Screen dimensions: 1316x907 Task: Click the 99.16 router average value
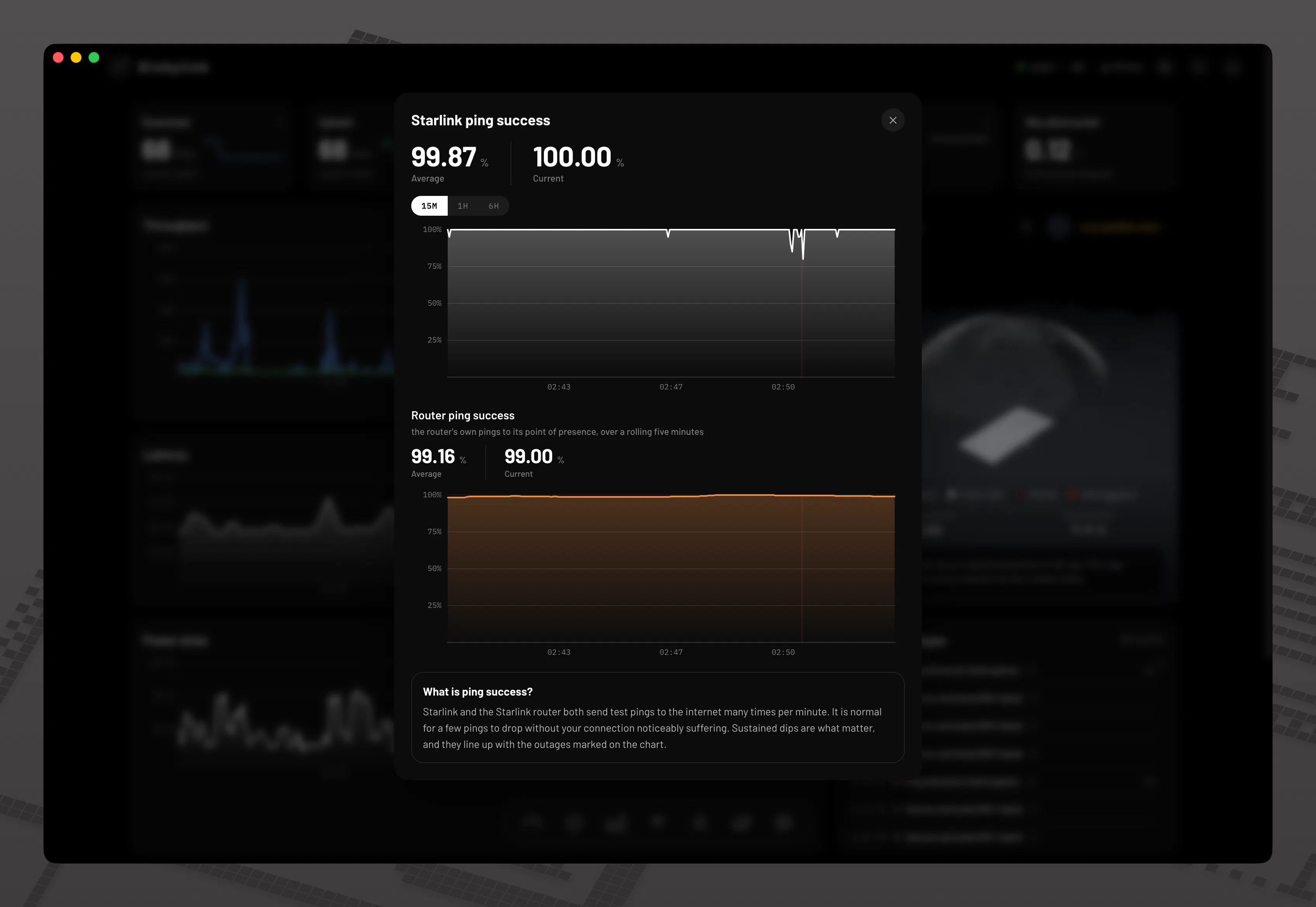pyautogui.click(x=433, y=456)
